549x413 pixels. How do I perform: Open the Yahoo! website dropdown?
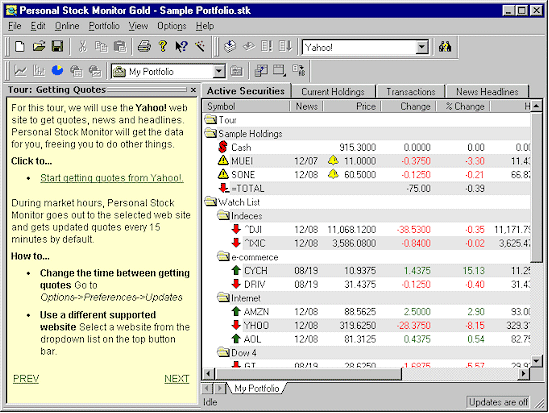point(422,47)
